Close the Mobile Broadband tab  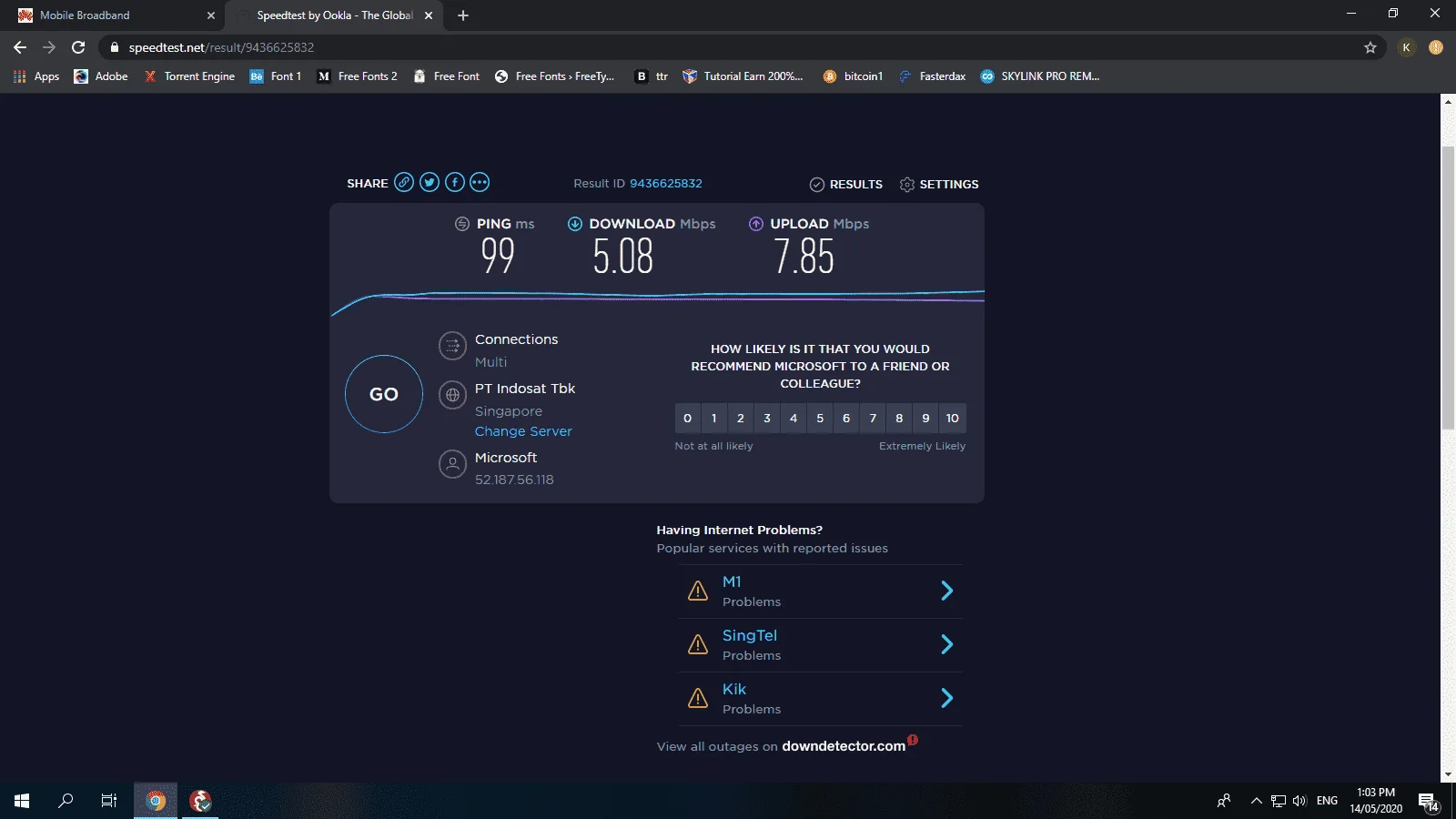[x=211, y=15]
